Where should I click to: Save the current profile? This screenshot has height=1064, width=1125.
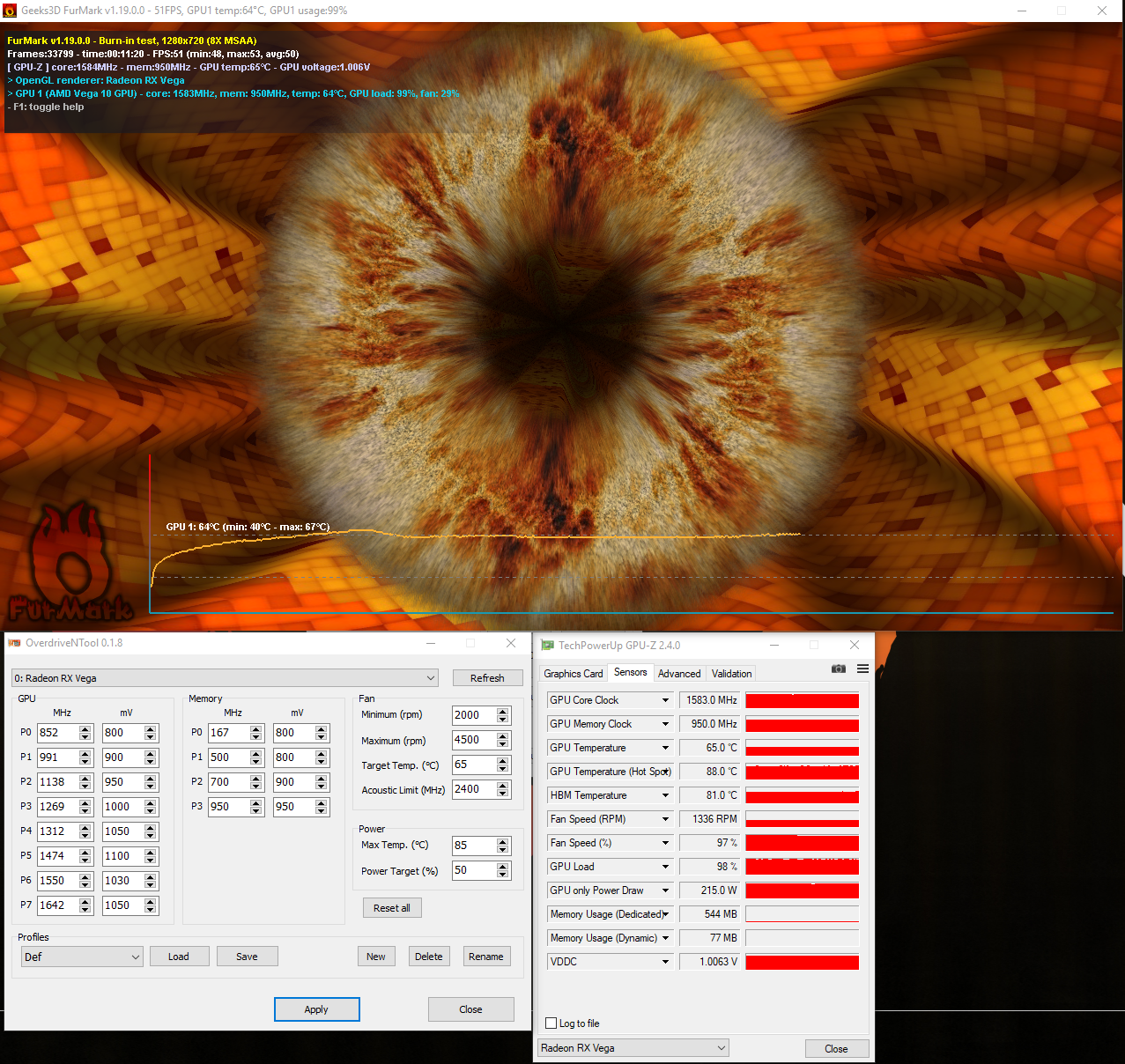click(248, 957)
